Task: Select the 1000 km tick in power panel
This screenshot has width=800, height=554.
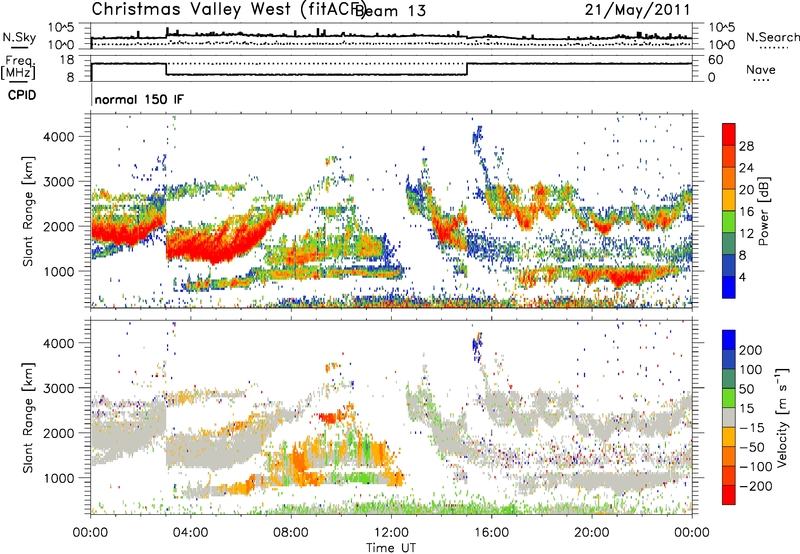Action: point(58,271)
